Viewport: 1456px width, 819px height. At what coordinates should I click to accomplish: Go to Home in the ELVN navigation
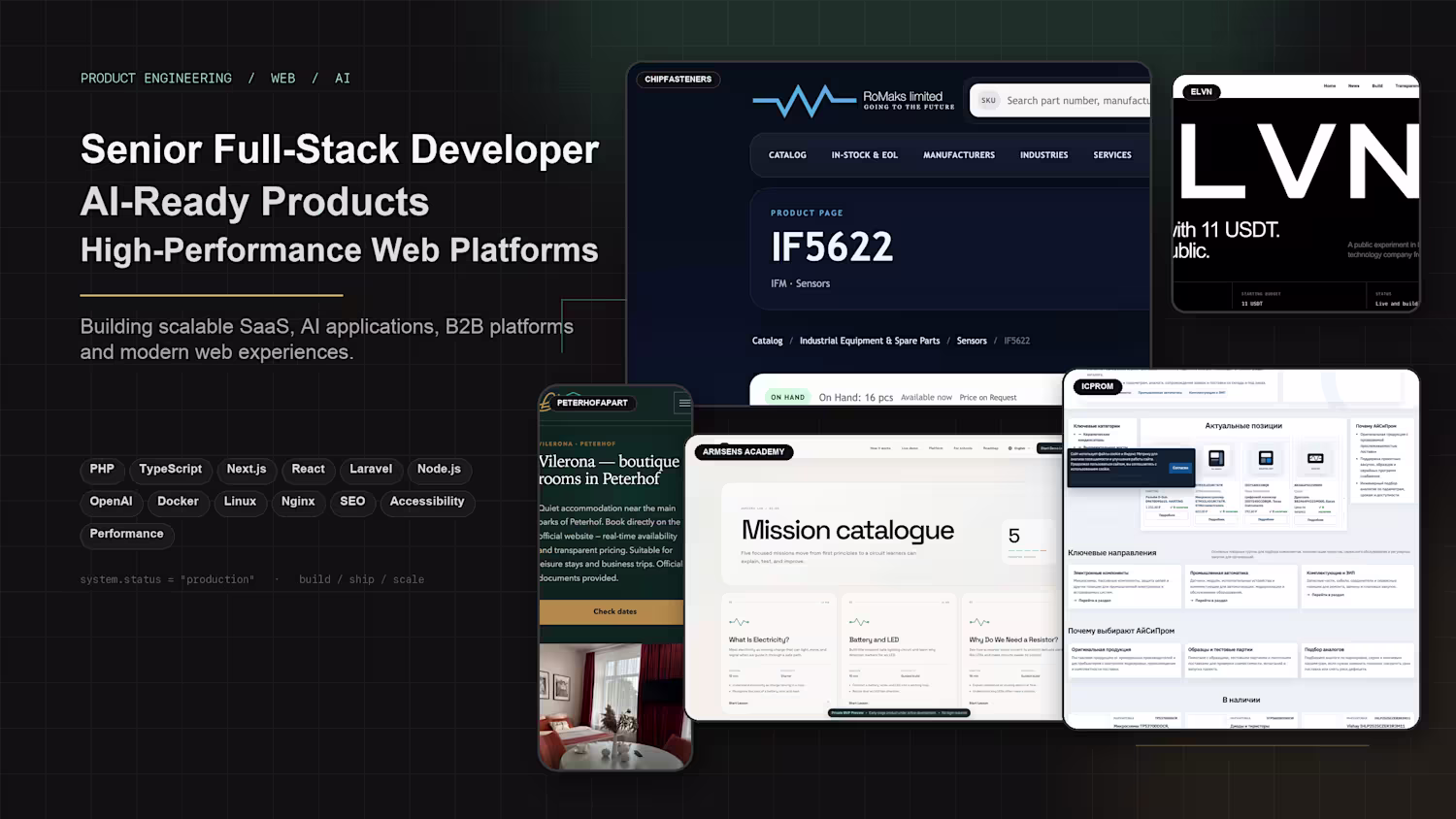1330,86
